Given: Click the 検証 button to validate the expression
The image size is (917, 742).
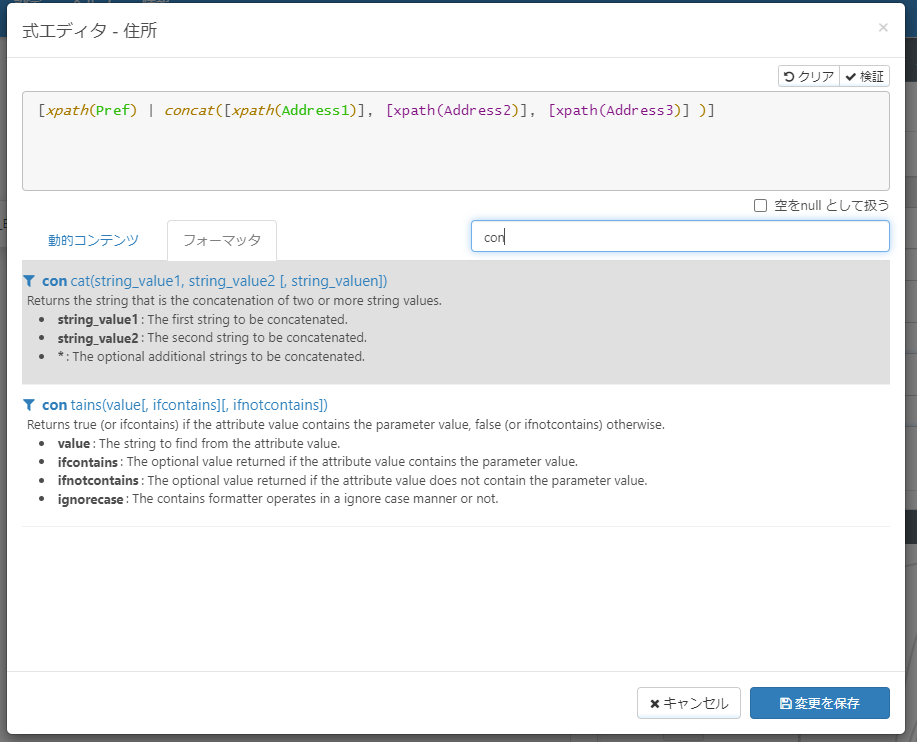Looking at the screenshot, I should tap(864, 77).
